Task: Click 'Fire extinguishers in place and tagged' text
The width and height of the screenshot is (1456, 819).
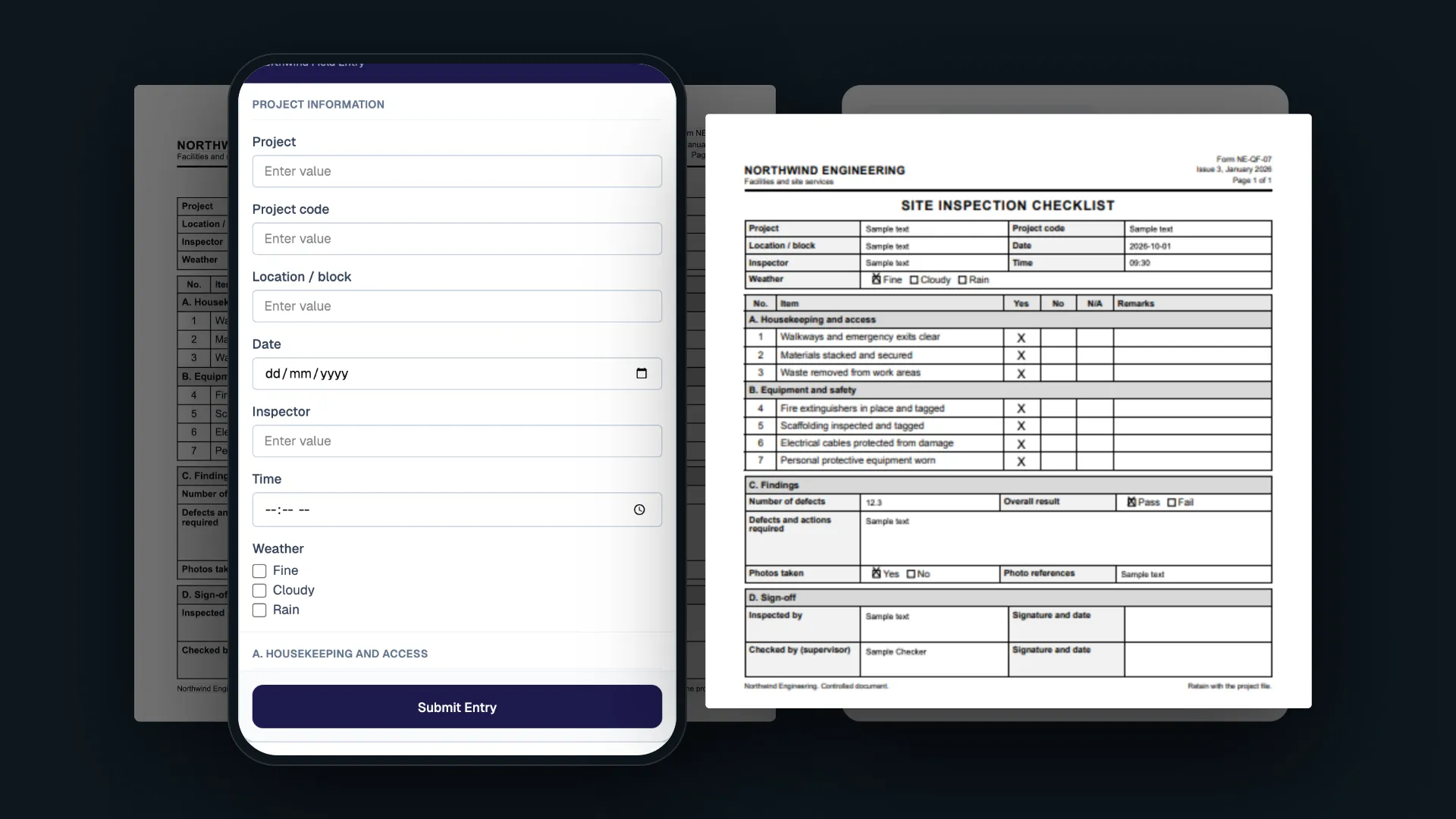Action: pos(862,408)
